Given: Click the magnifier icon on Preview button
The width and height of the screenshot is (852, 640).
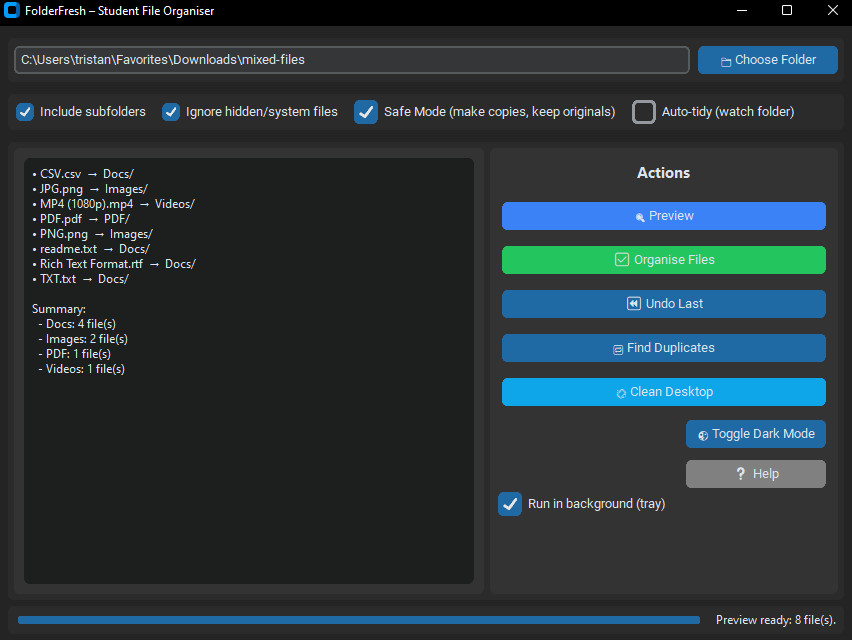Looking at the screenshot, I should (x=640, y=217).
